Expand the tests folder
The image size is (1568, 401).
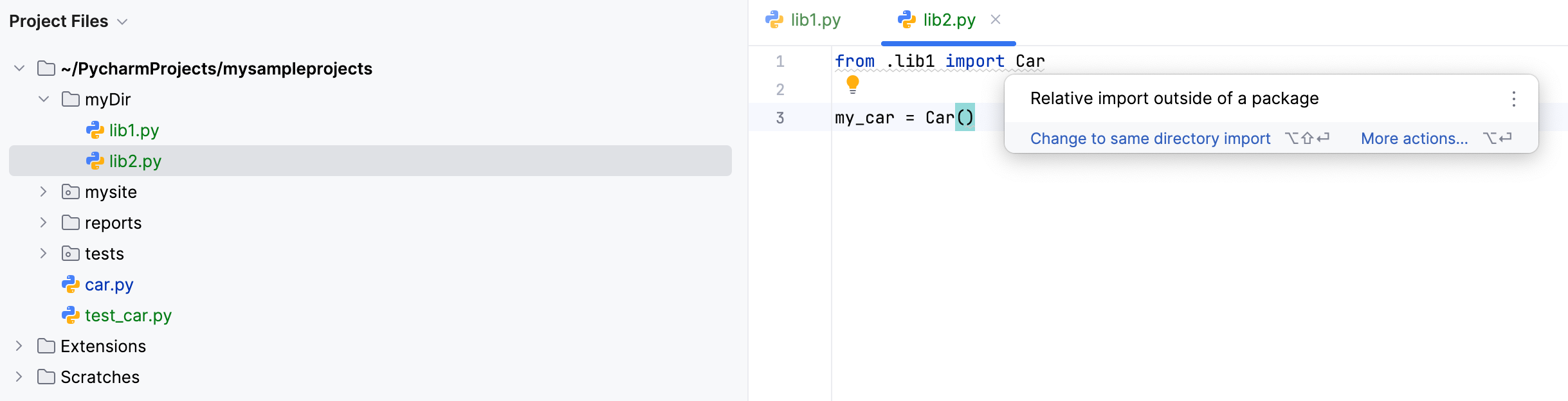coord(44,253)
